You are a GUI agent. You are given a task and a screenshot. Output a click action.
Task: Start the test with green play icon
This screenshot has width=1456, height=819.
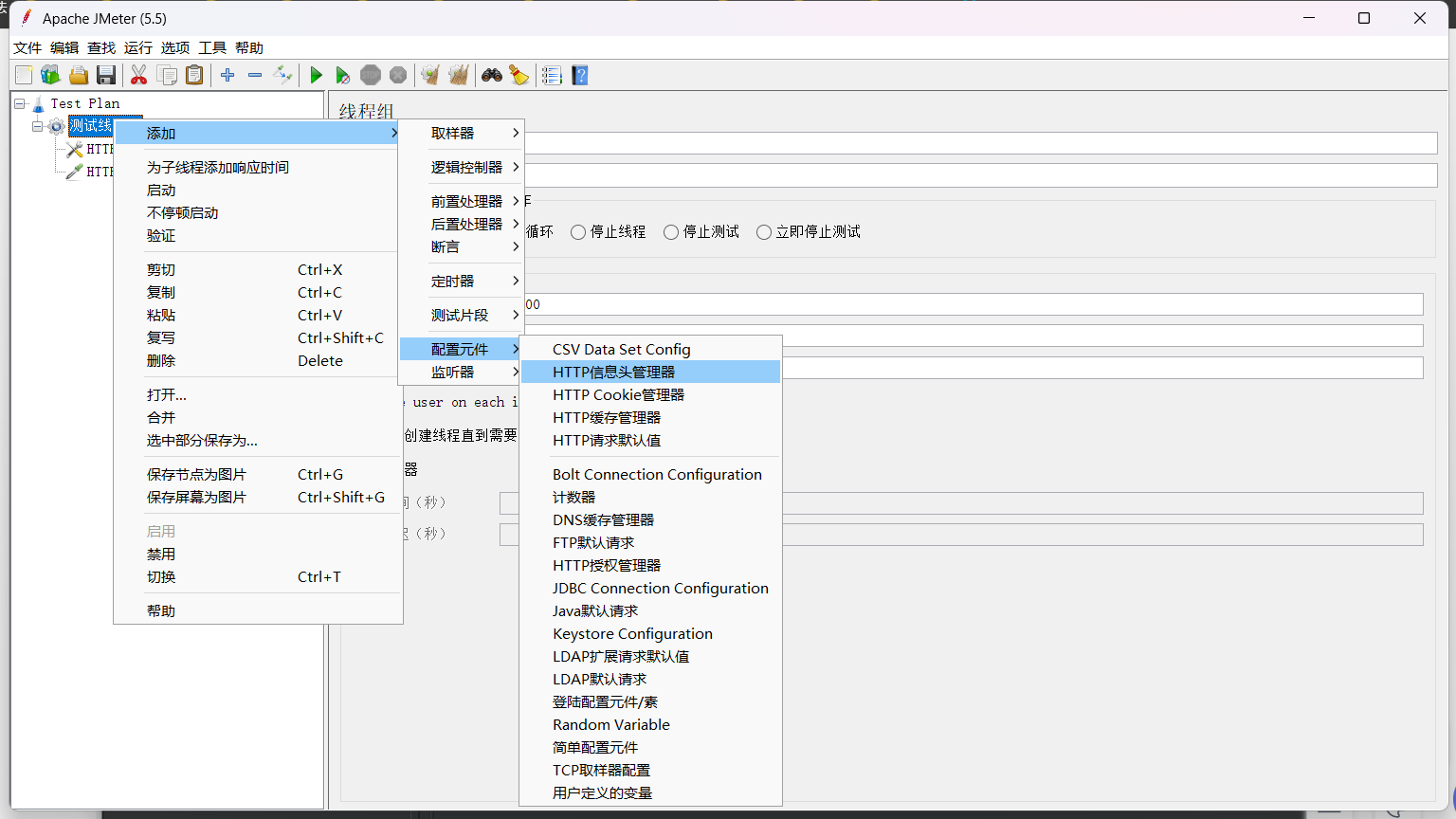point(316,75)
